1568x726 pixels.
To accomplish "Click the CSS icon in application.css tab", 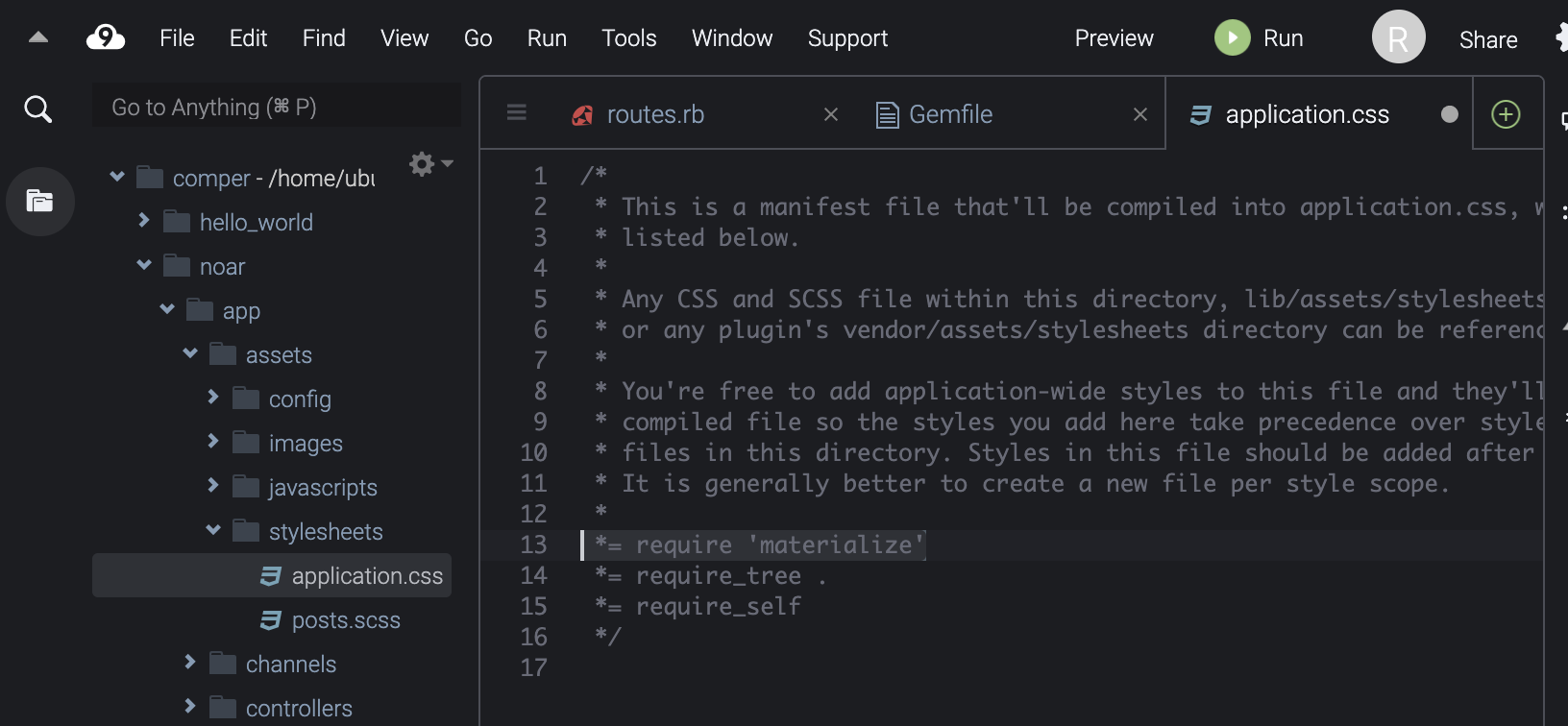I will (x=1200, y=115).
